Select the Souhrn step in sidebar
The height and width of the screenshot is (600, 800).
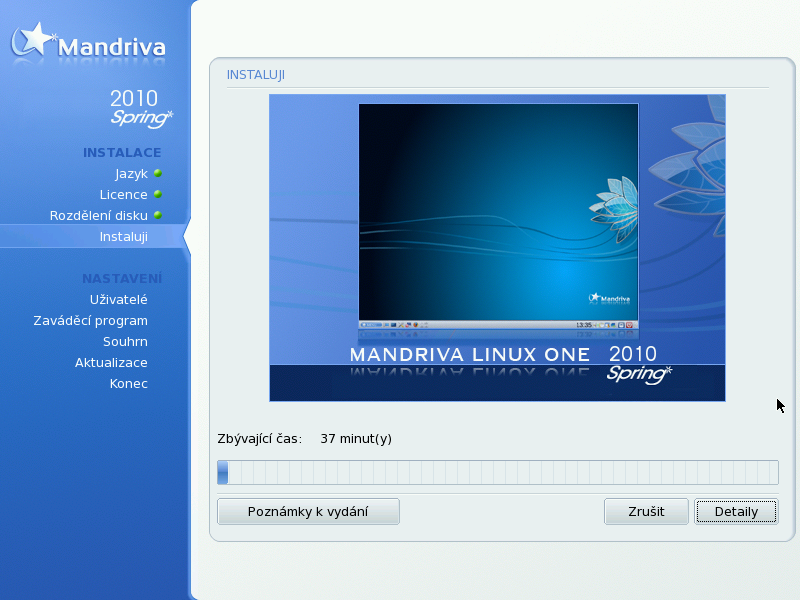tap(125, 341)
